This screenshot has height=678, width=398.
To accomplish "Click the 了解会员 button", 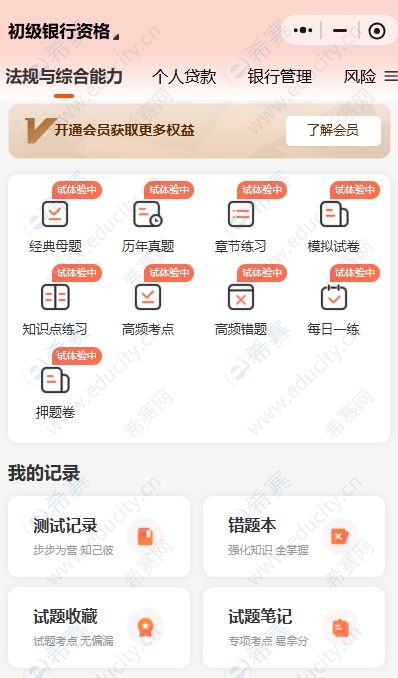I will click(333, 131).
